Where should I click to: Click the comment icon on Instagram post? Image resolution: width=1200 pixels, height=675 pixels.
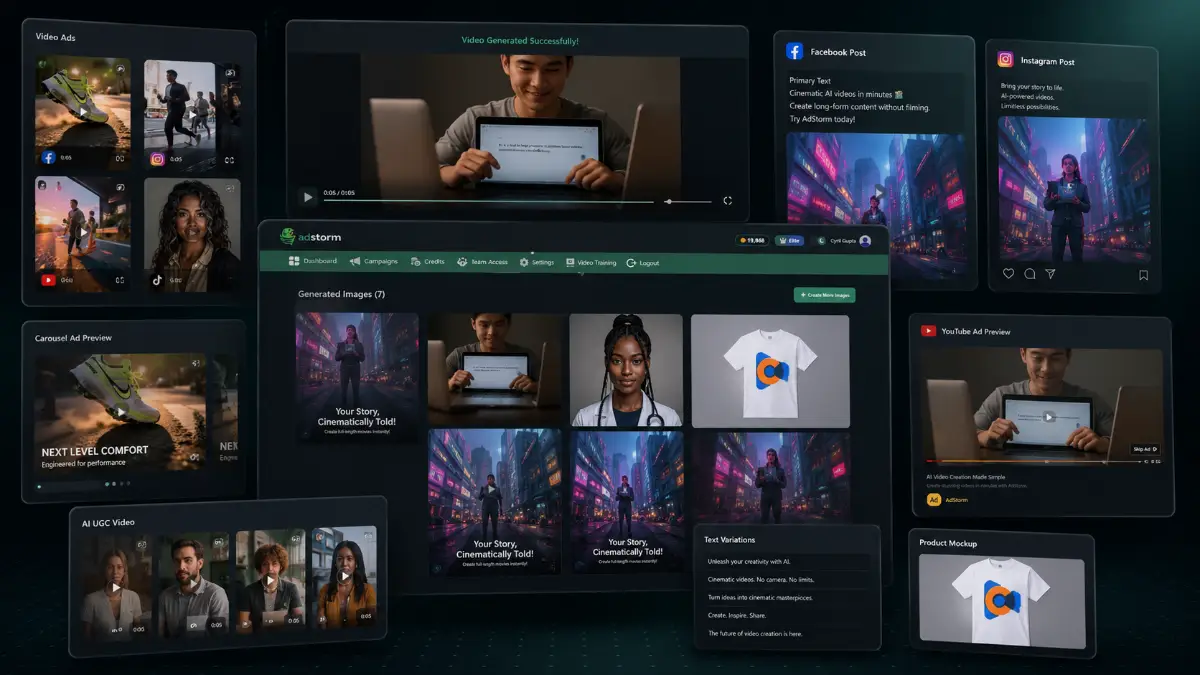pos(1029,274)
